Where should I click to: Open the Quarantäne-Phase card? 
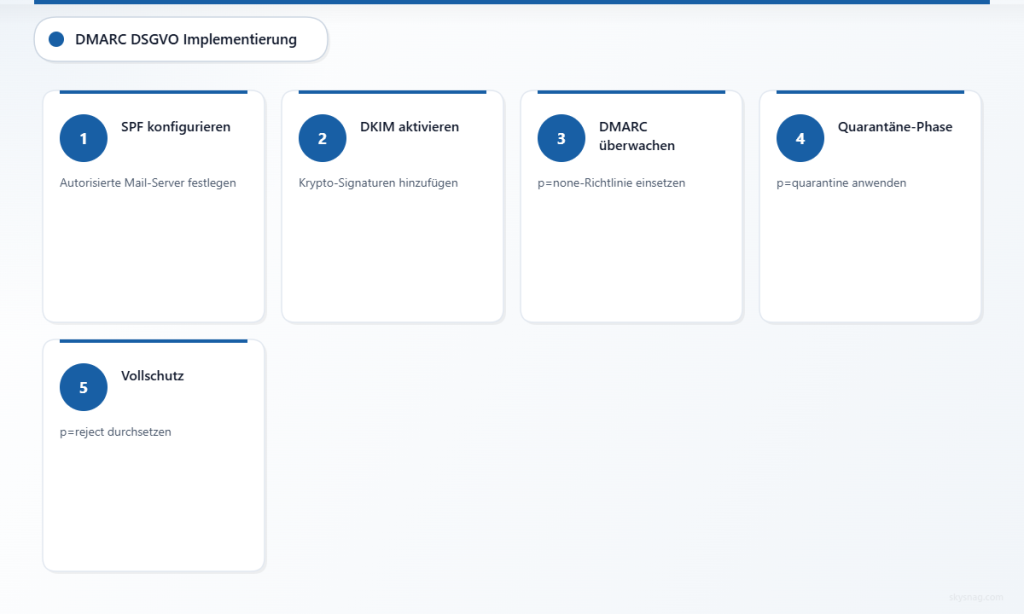[870, 250]
